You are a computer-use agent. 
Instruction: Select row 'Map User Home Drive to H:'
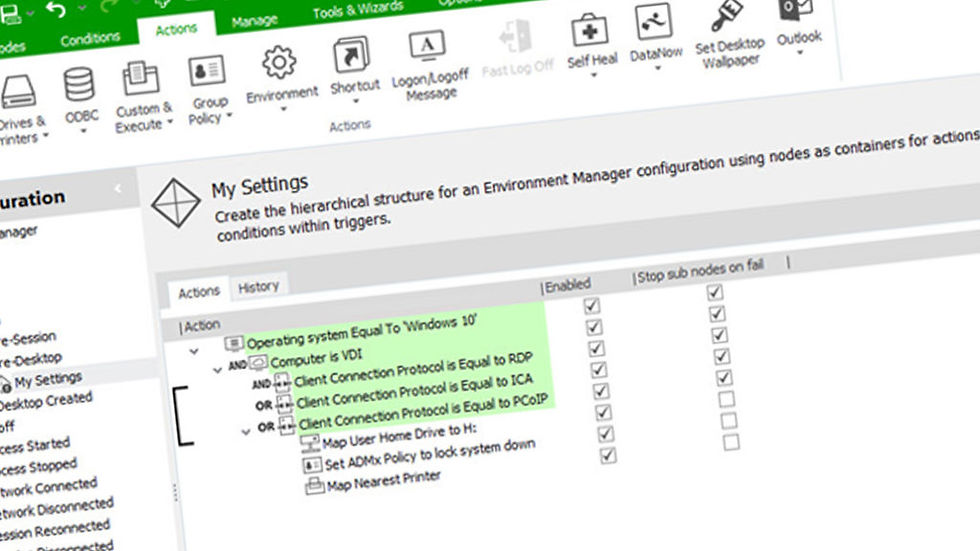tap(399, 436)
